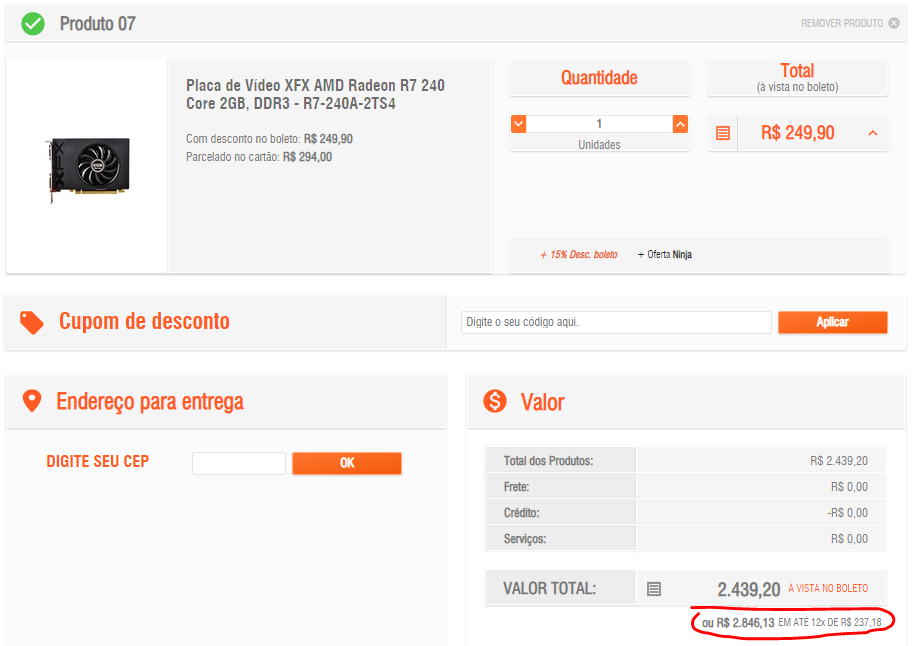Increase quantity with the up arrow
The image size is (916, 646).
click(x=680, y=124)
